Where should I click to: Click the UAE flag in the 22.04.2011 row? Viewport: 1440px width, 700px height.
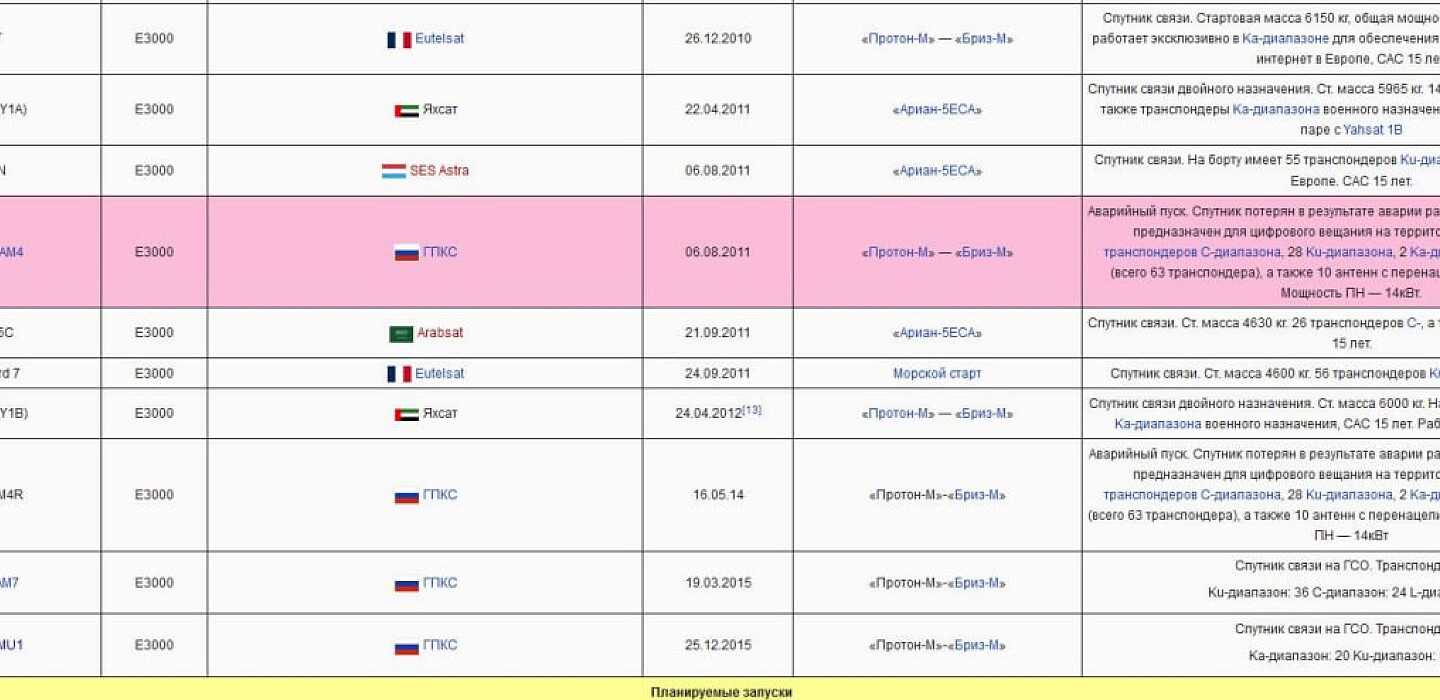click(x=406, y=111)
